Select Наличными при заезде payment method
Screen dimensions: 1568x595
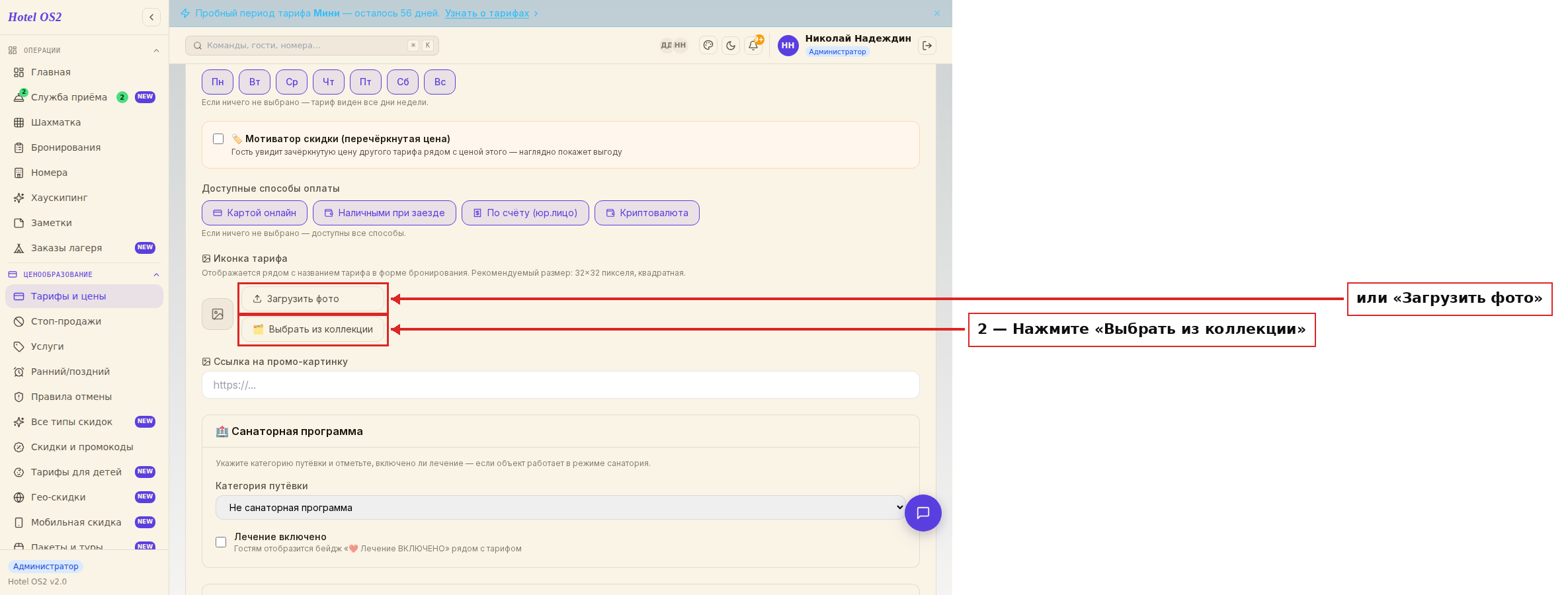pos(384,213)
